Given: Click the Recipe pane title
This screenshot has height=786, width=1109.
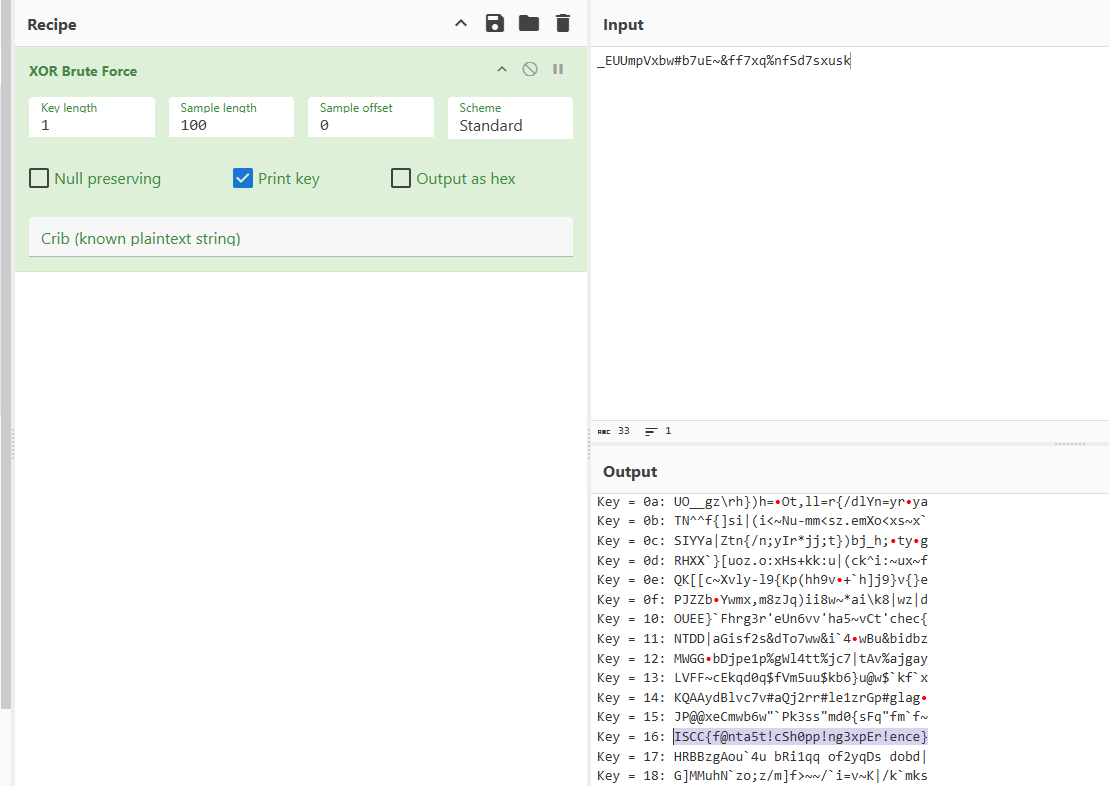Looking at the screenshot, I should click(x=52, y=24).
